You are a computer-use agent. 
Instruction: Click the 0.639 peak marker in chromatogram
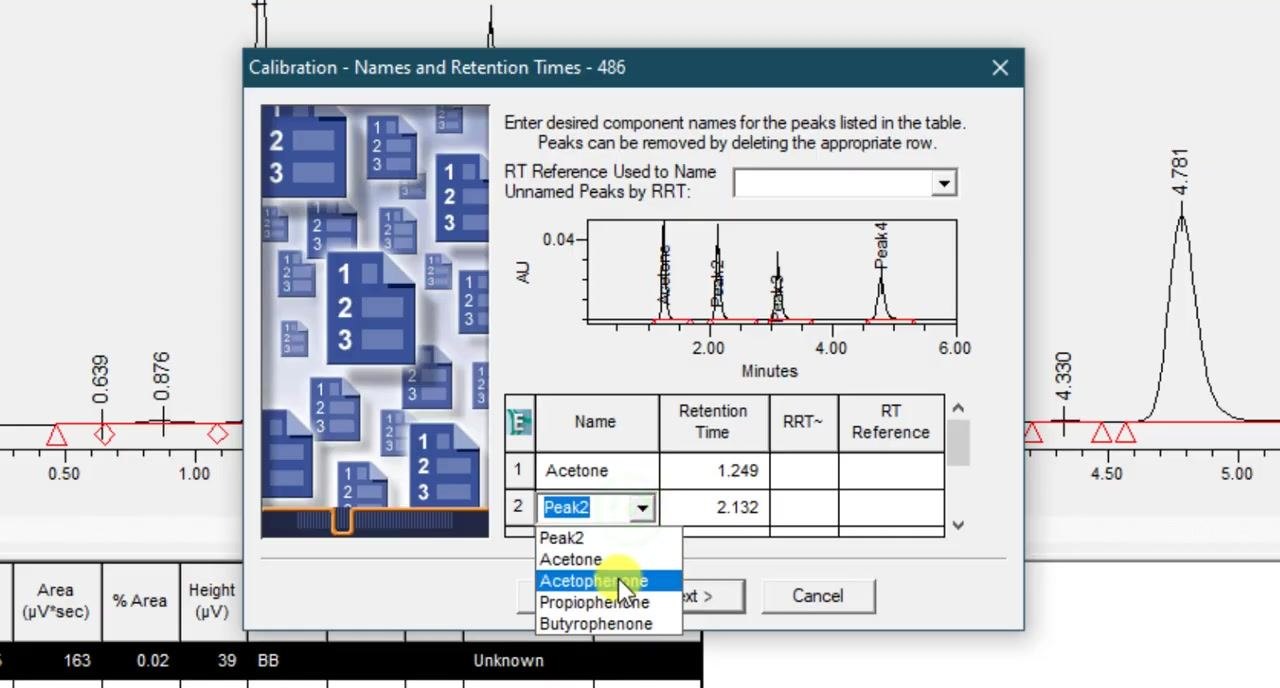[x=101, y=379]
